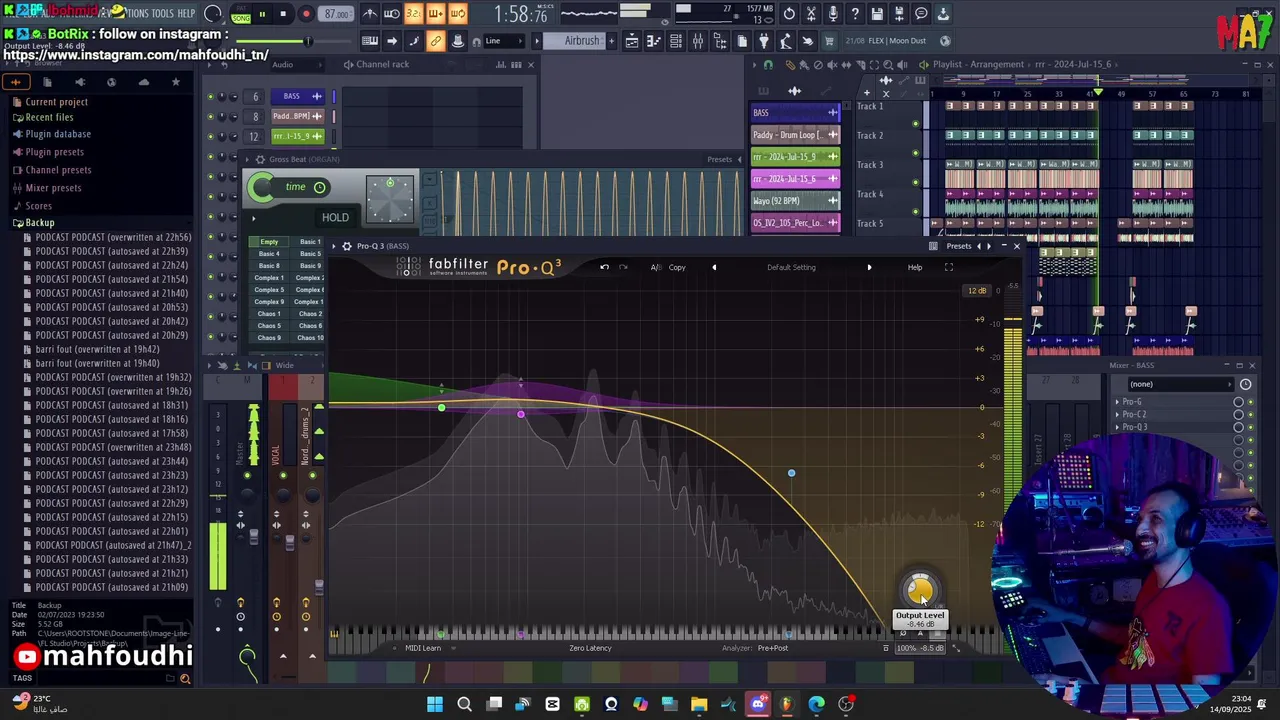Save project with floppy disk icon
The height and width of the screenshot is (720, 1280).
(877, 14)
